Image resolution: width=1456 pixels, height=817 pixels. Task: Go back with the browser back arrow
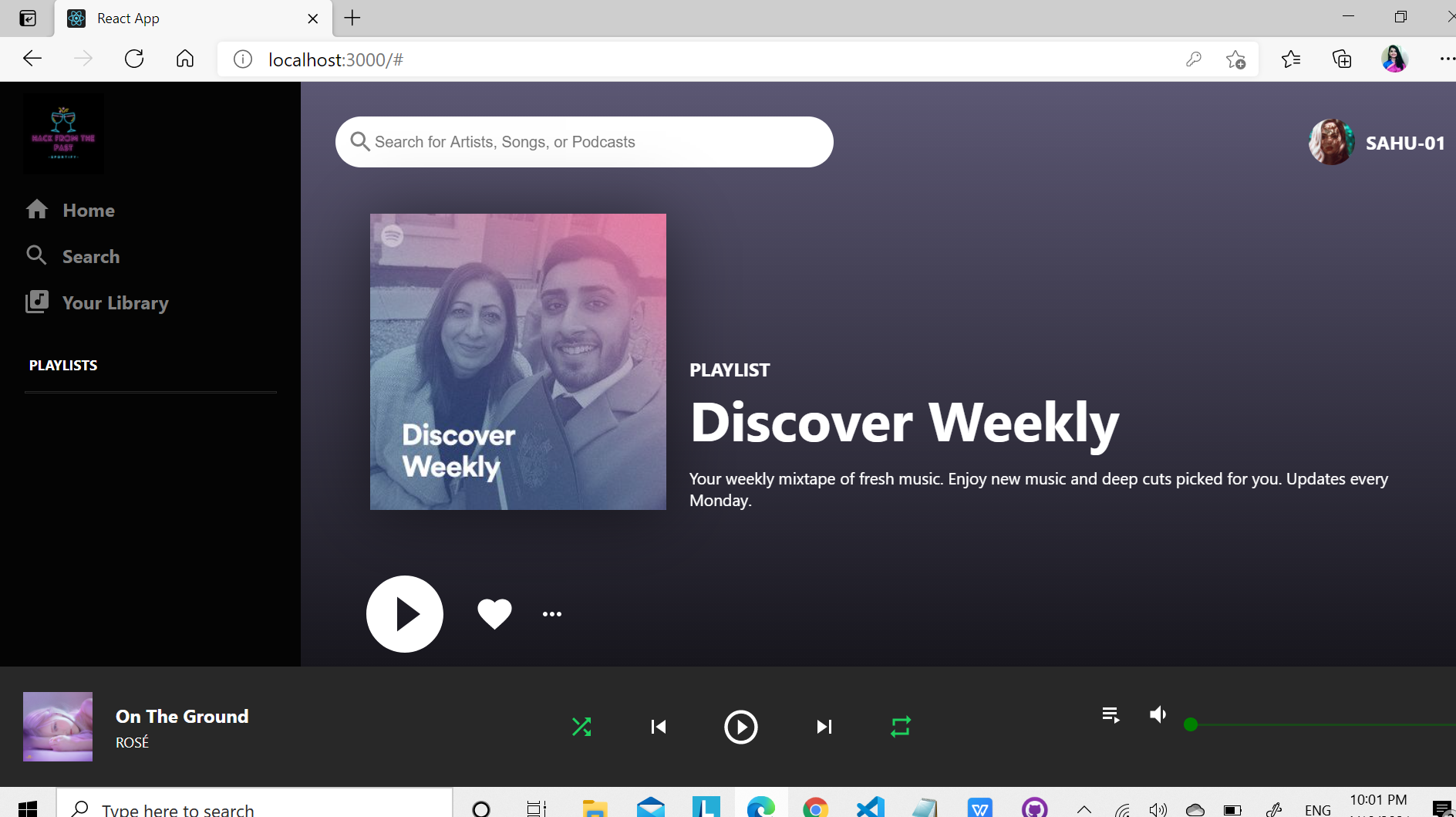point(32,59)
